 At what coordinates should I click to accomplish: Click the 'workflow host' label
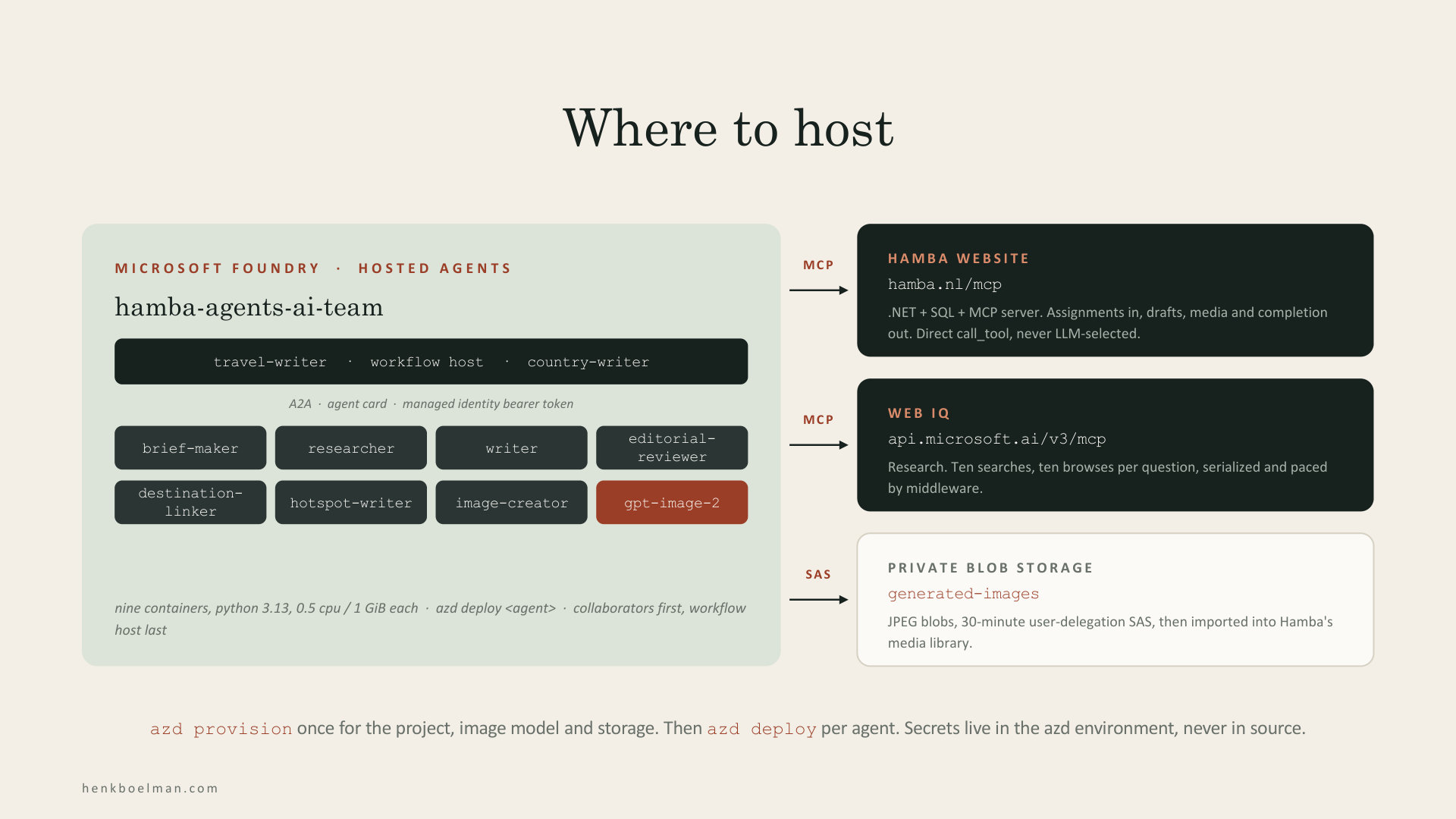pyautogui.click(x=427, y=362)
